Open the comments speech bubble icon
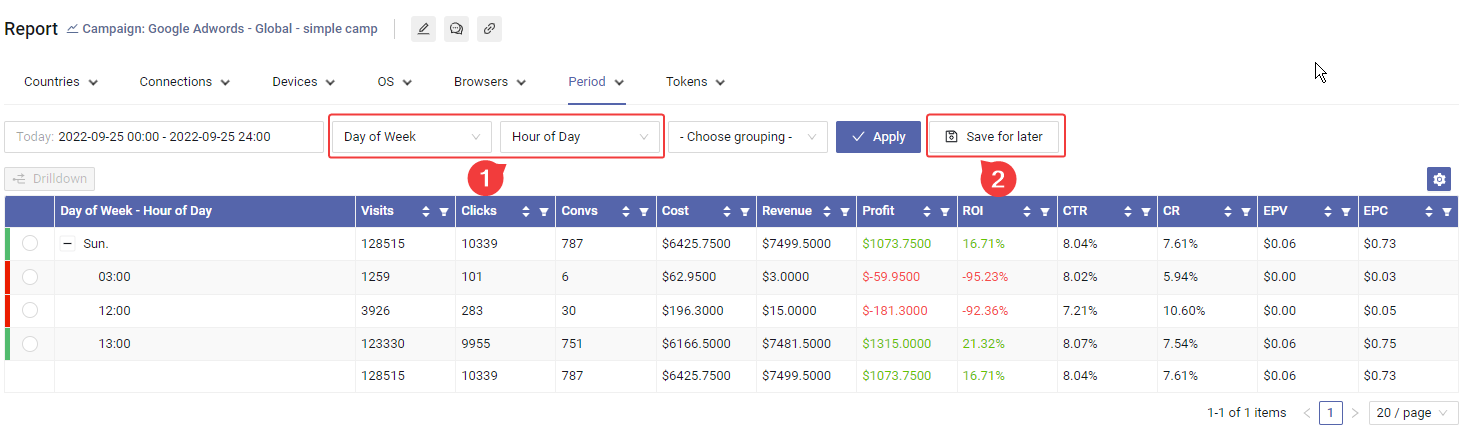 point(456,29)
